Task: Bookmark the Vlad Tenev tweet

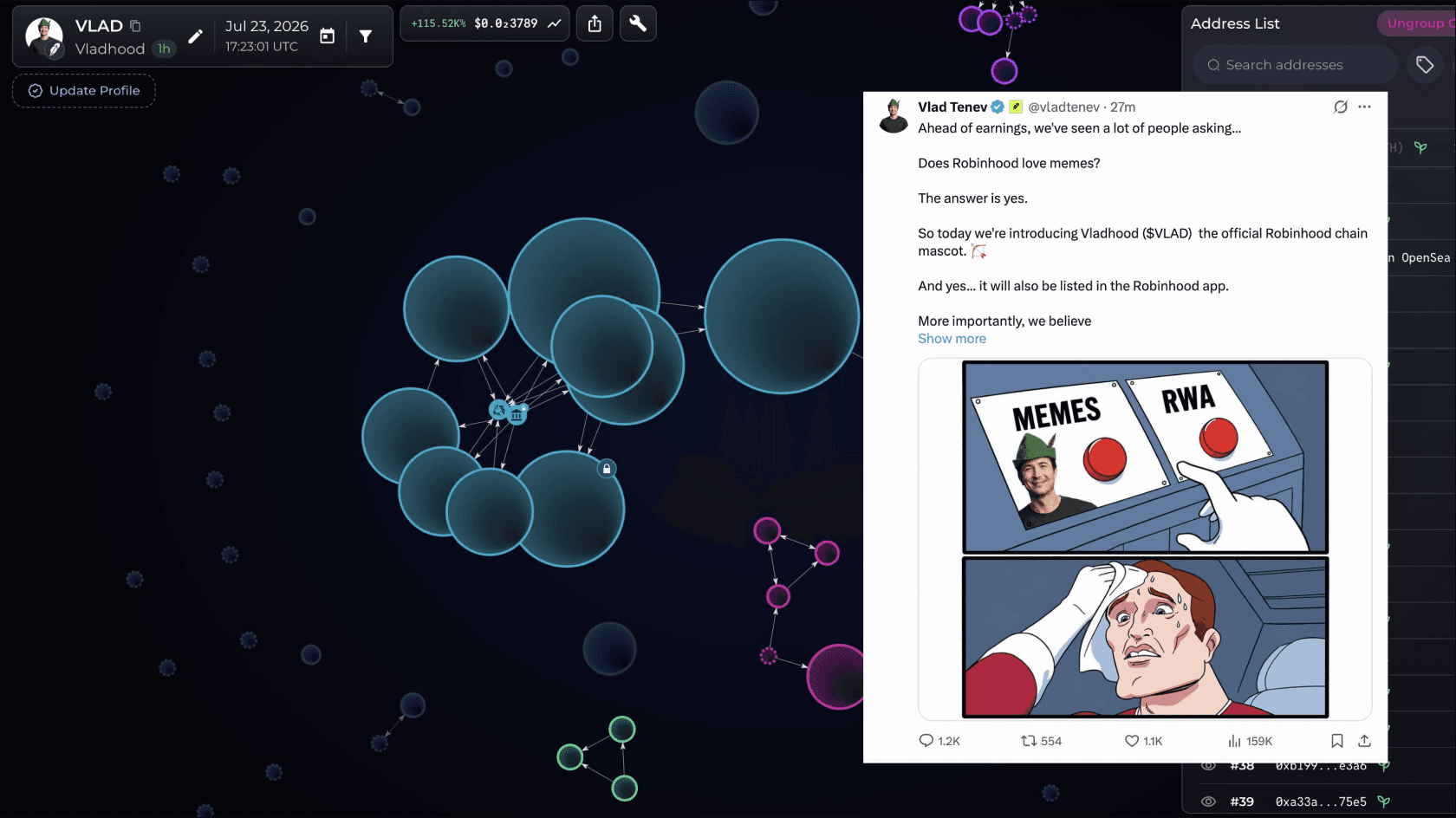Action: tap(1337, 741)
